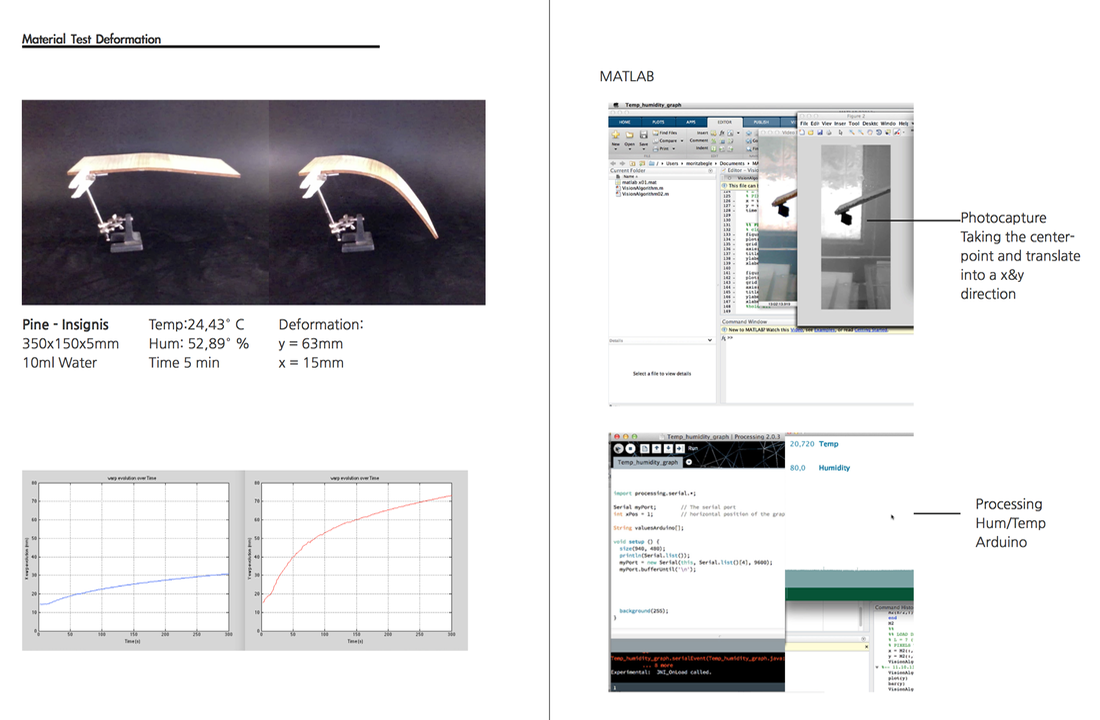This screenshot has width=1100, height=720.
Task: Select VisionAlgorithm.m in Current Folder
Action: click(x=641, y=188)
